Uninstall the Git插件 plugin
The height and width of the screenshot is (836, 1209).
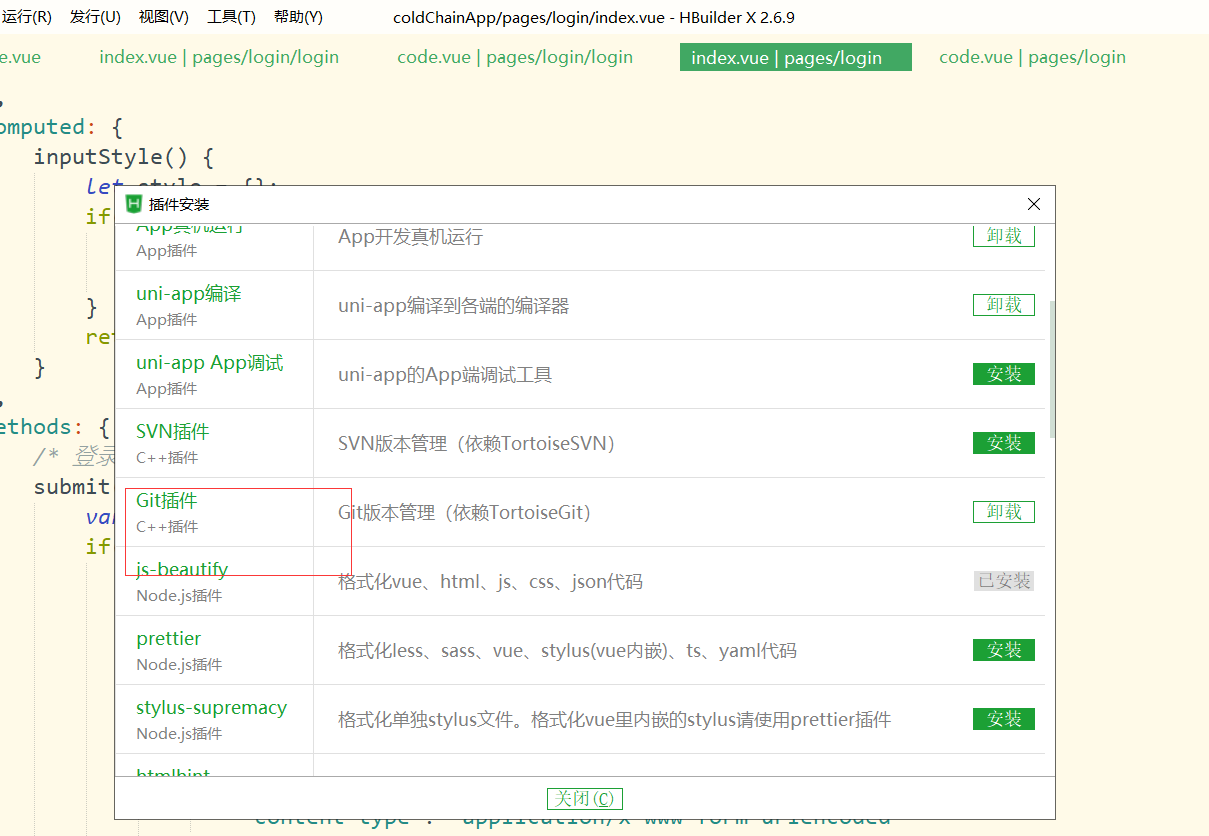(1003, 512)
